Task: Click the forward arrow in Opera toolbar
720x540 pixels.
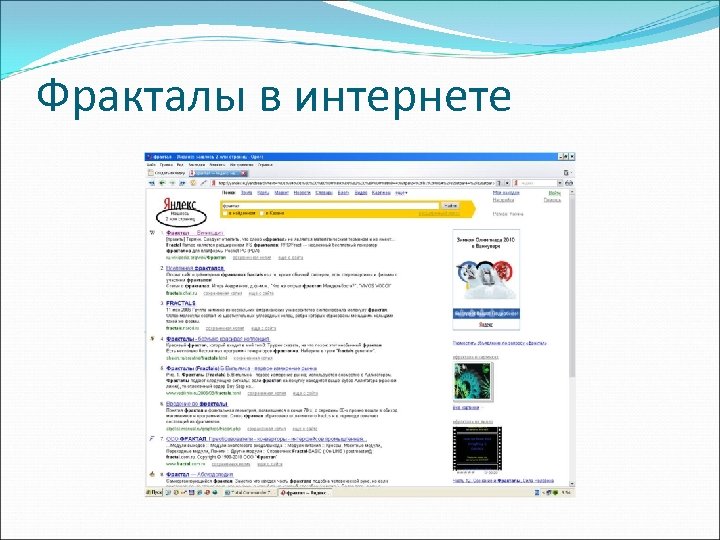Action: coord(172,183)
